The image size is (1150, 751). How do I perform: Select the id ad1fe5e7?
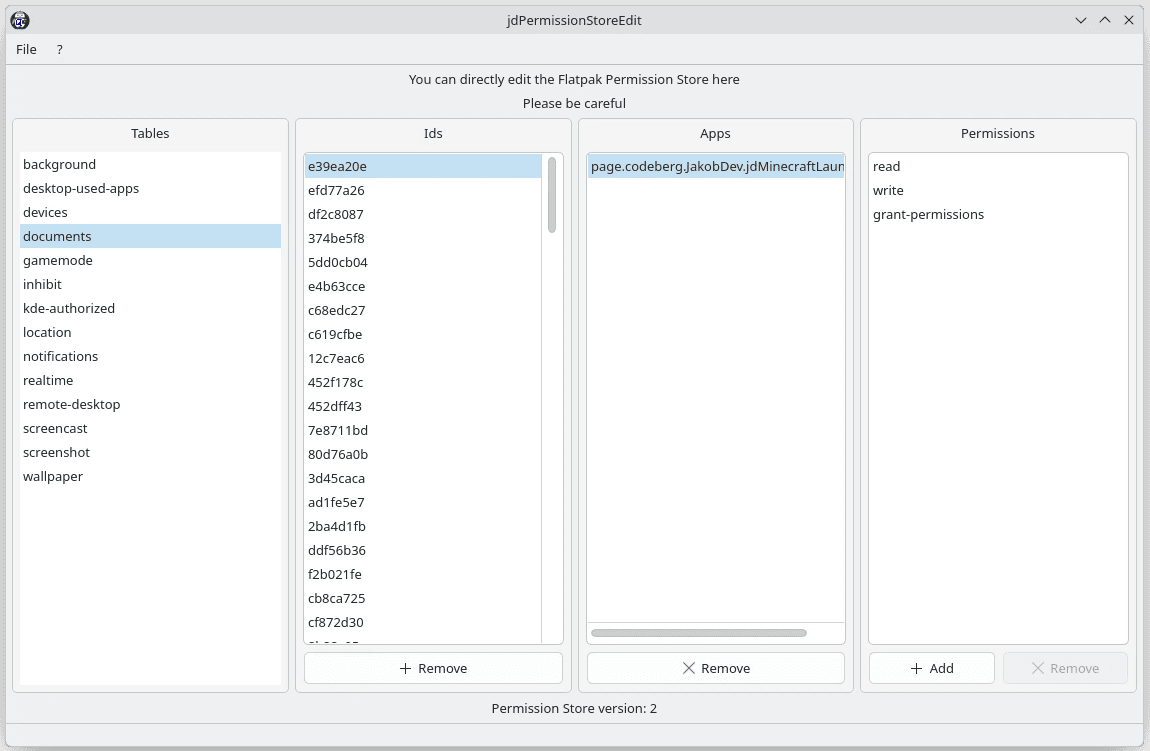pos(423,502)
